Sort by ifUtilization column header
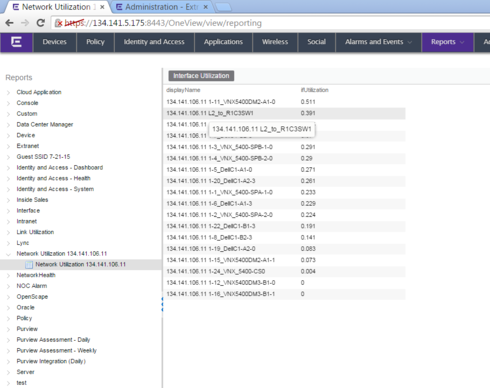The image size is (490, 388). [x=314, y=90]
